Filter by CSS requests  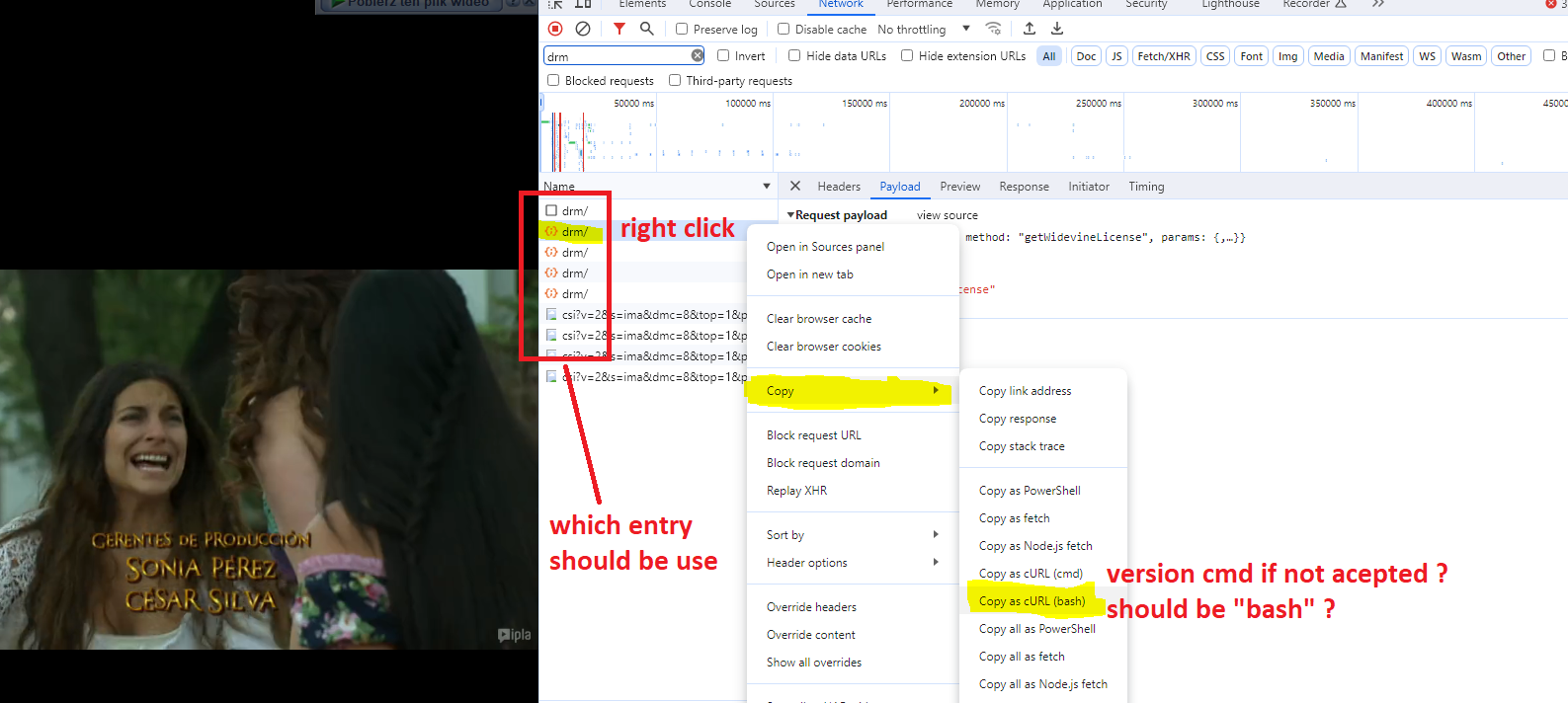1215,56
